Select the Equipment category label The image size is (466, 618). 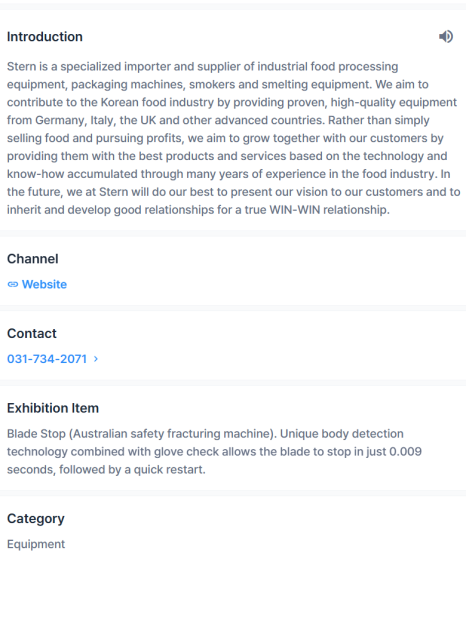(36, 544)
